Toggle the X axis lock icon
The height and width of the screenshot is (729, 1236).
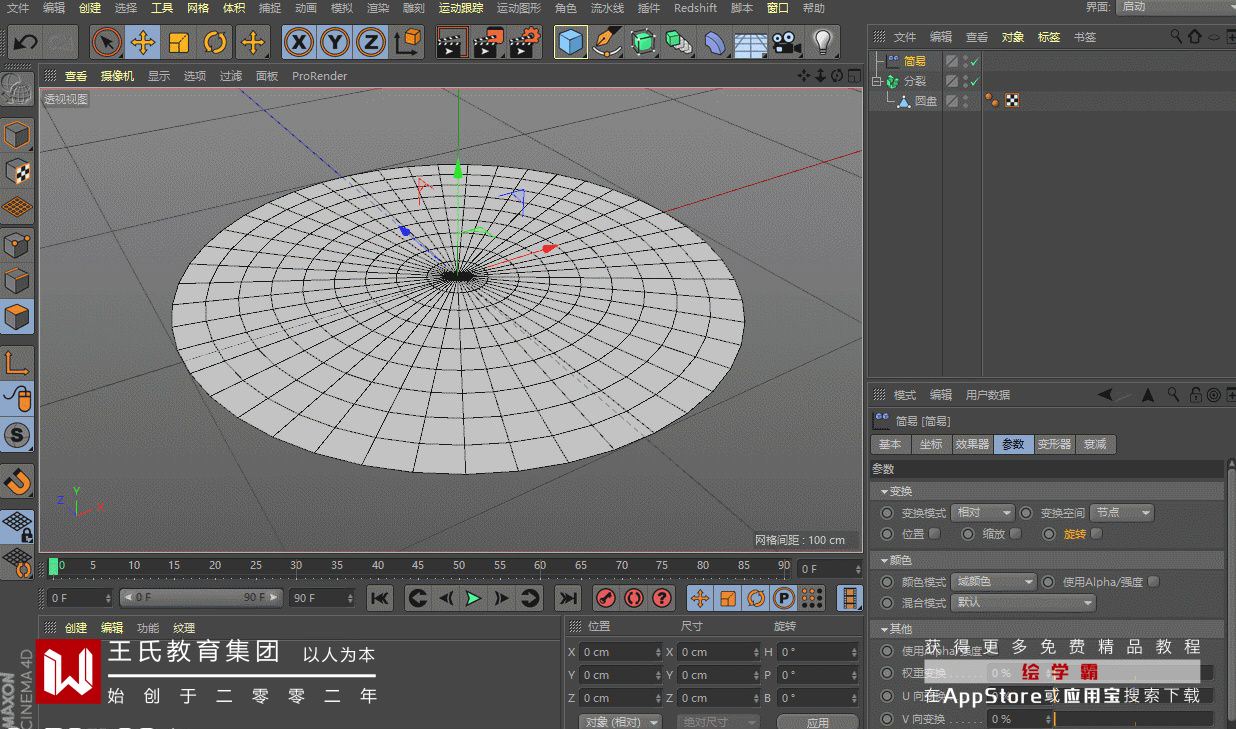click(298, 42)
